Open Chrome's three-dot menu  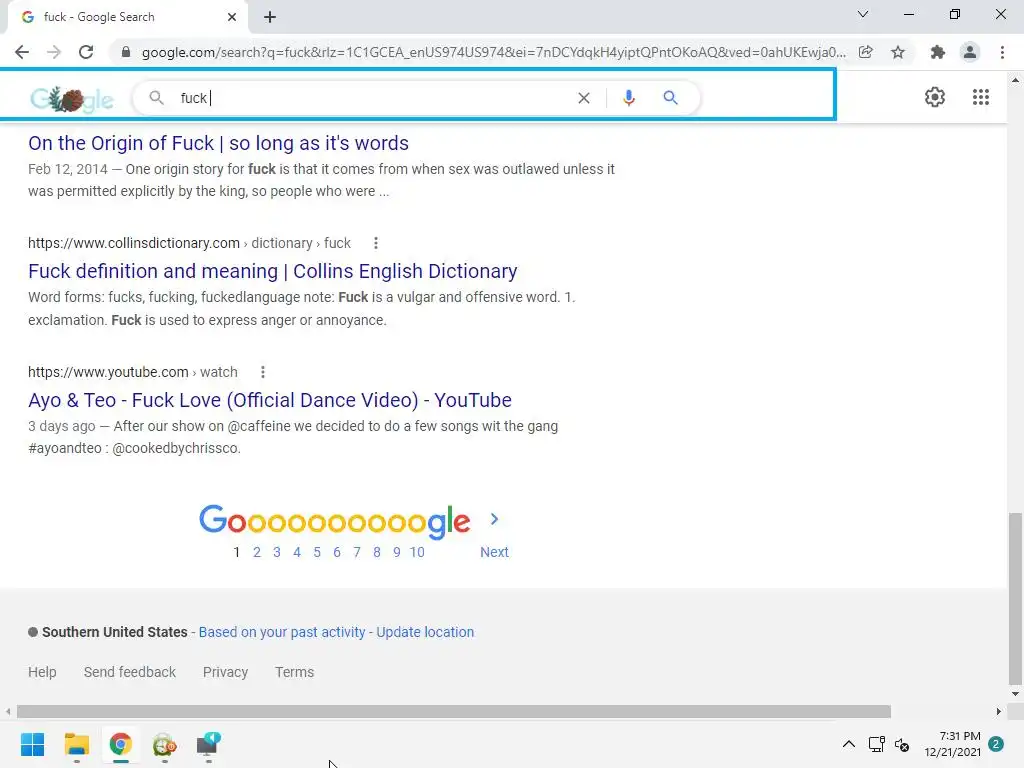click(x=1002, y=52)
